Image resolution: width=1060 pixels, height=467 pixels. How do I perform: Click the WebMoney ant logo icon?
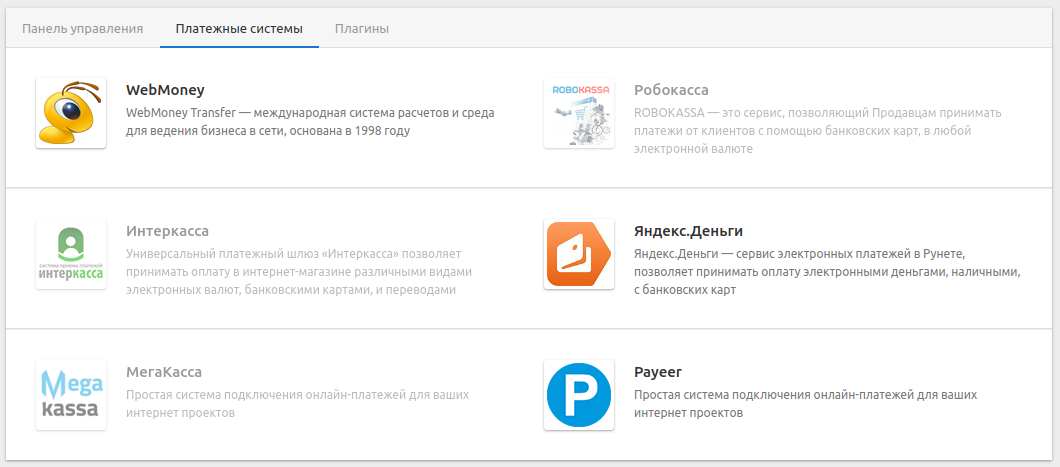[x=71, y=113]
